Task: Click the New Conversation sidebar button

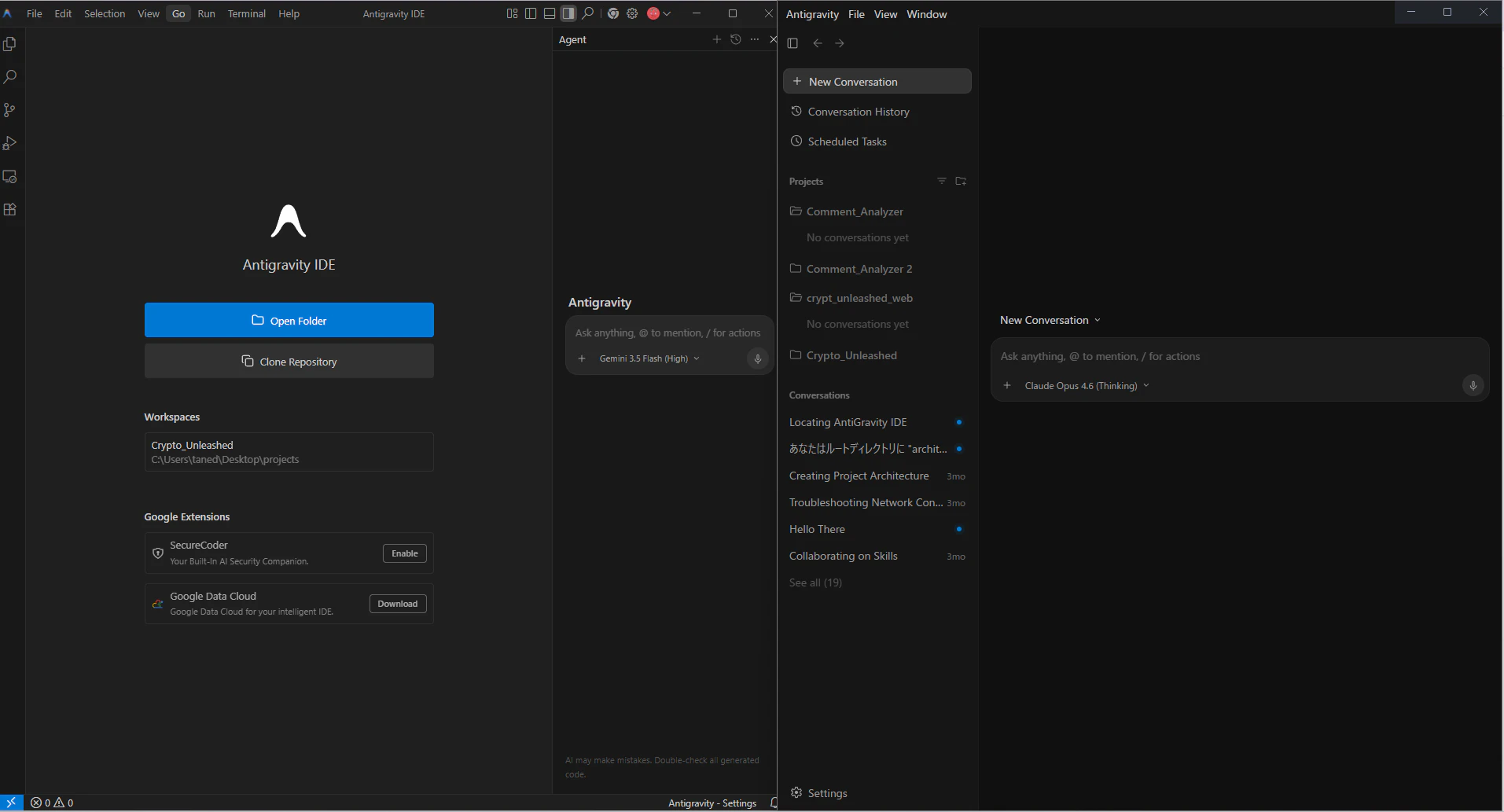Action: coord(877,81)
